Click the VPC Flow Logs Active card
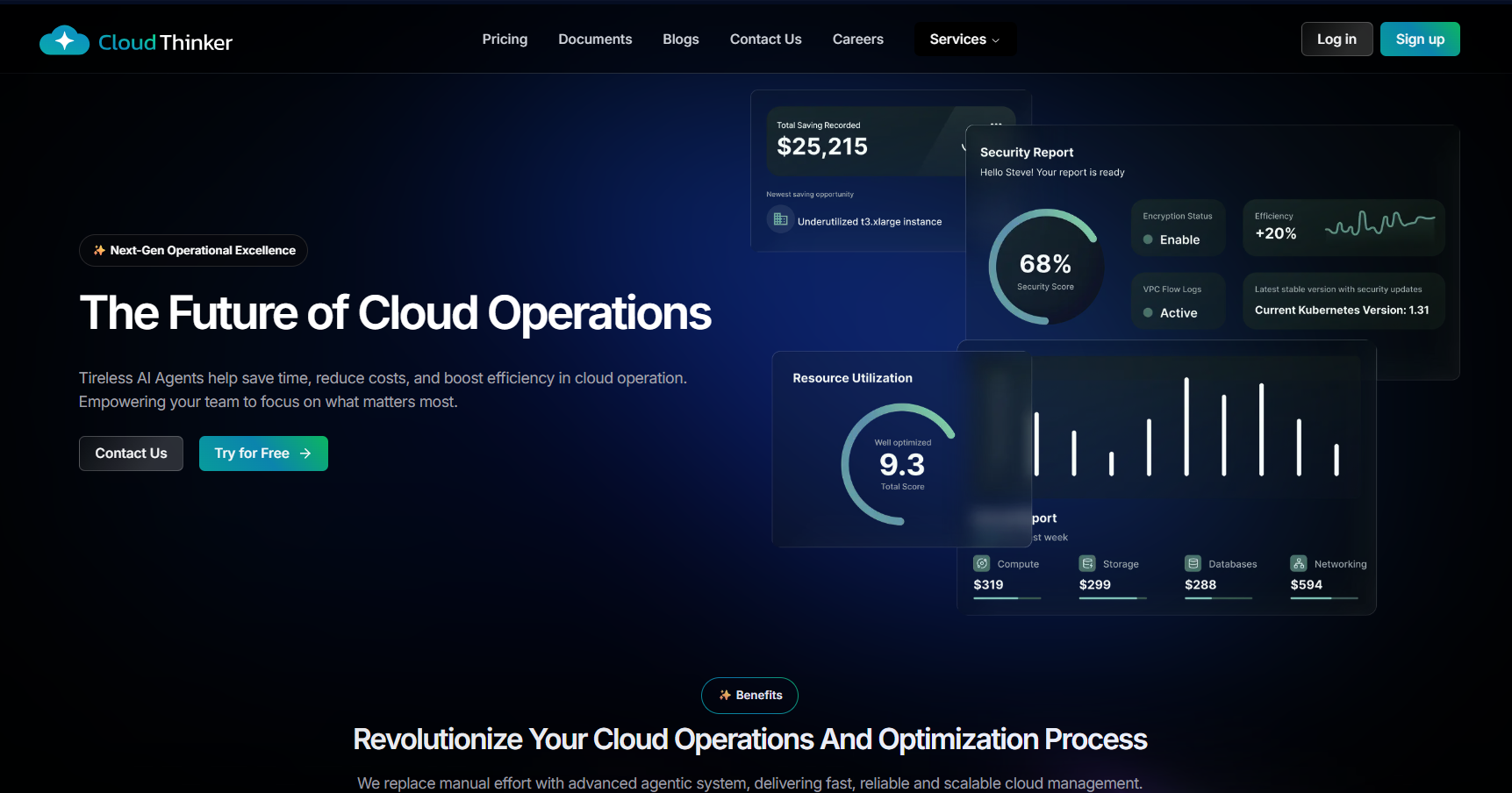 click(x=1178, y=301)
